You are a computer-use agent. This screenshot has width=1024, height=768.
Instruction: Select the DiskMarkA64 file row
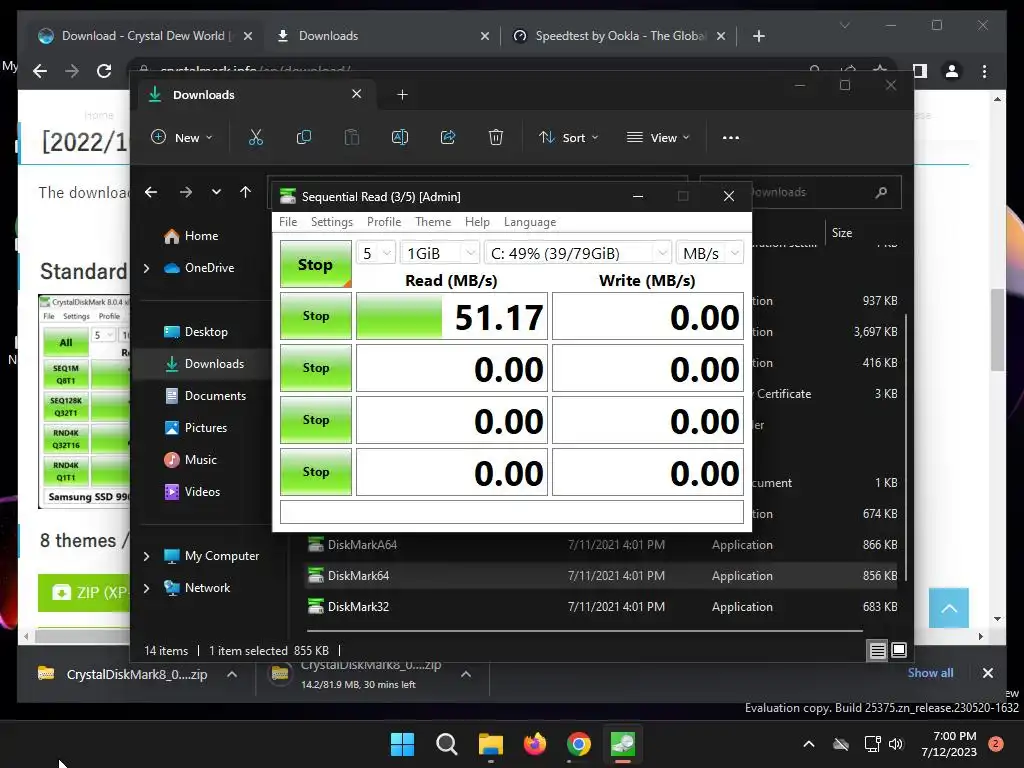pos(601,545)
